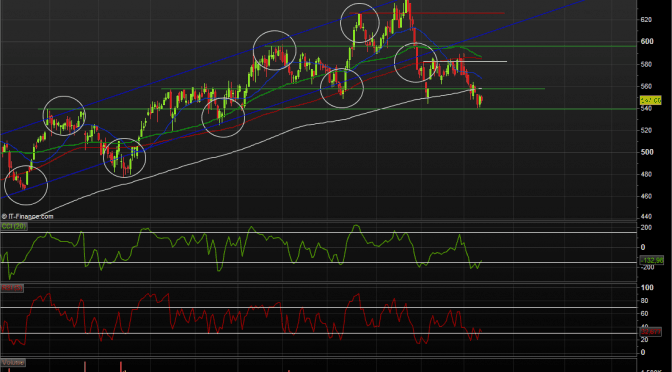Click the 560 price axis label
This screenshot has height=372, width=672.
(646, 87)
